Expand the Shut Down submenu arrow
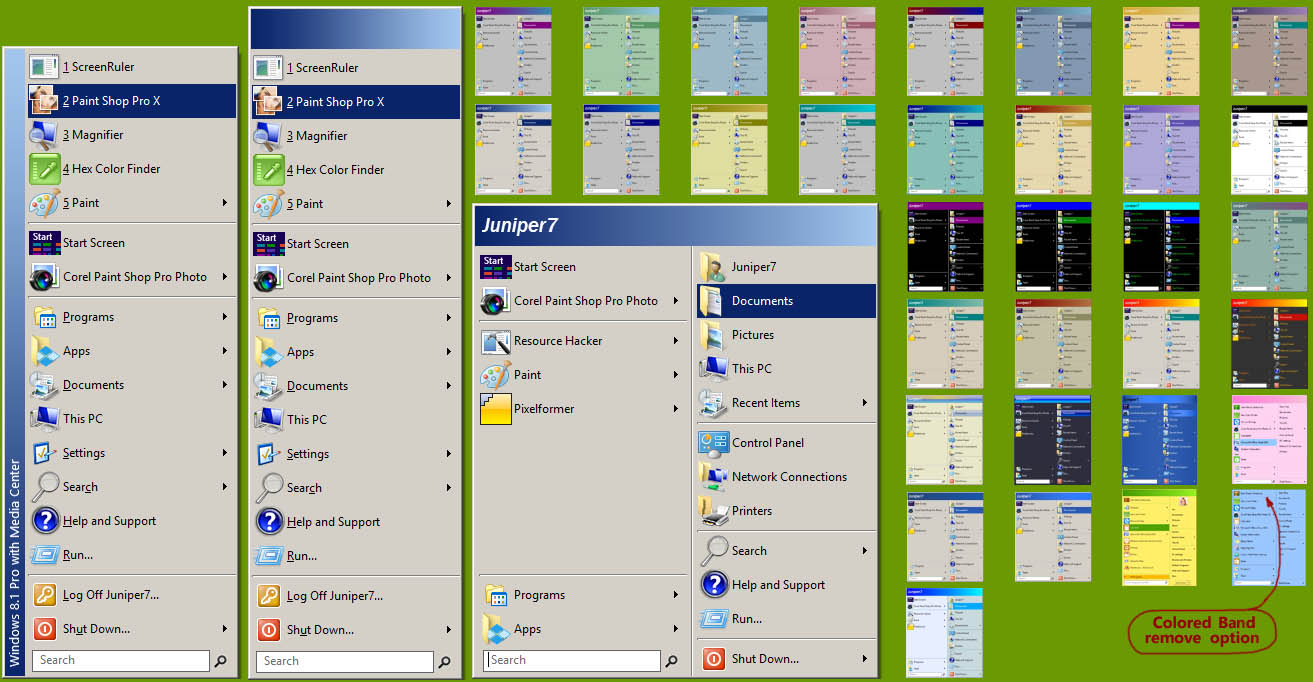Image resolution: width=1313 pixels, height=682 pixels. [x=862, y=658]
